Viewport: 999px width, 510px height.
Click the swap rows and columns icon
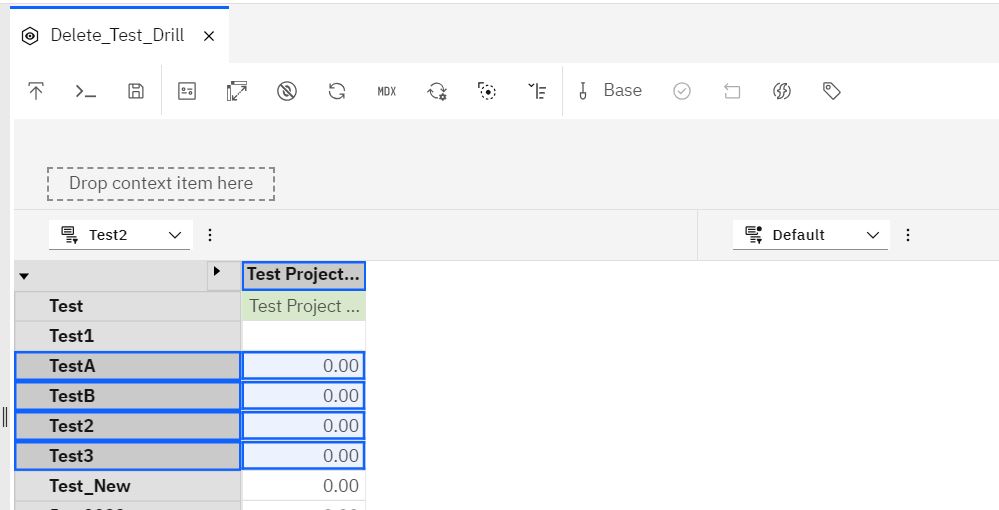tap(236, 91)
